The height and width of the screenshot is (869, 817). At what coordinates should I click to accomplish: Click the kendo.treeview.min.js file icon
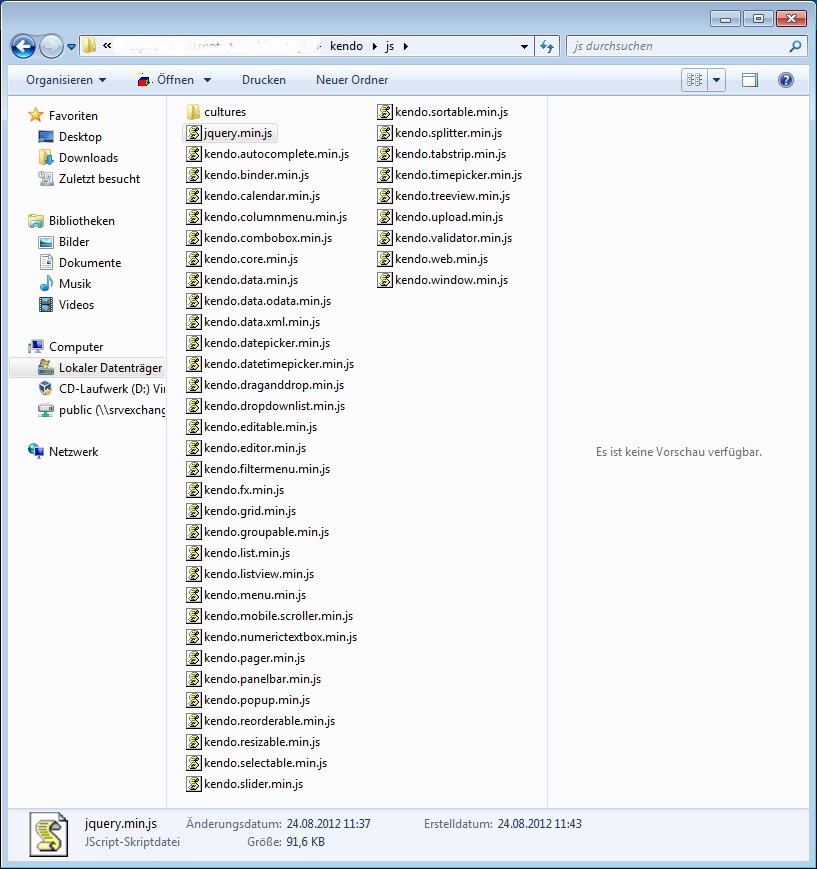coord(385,196)
